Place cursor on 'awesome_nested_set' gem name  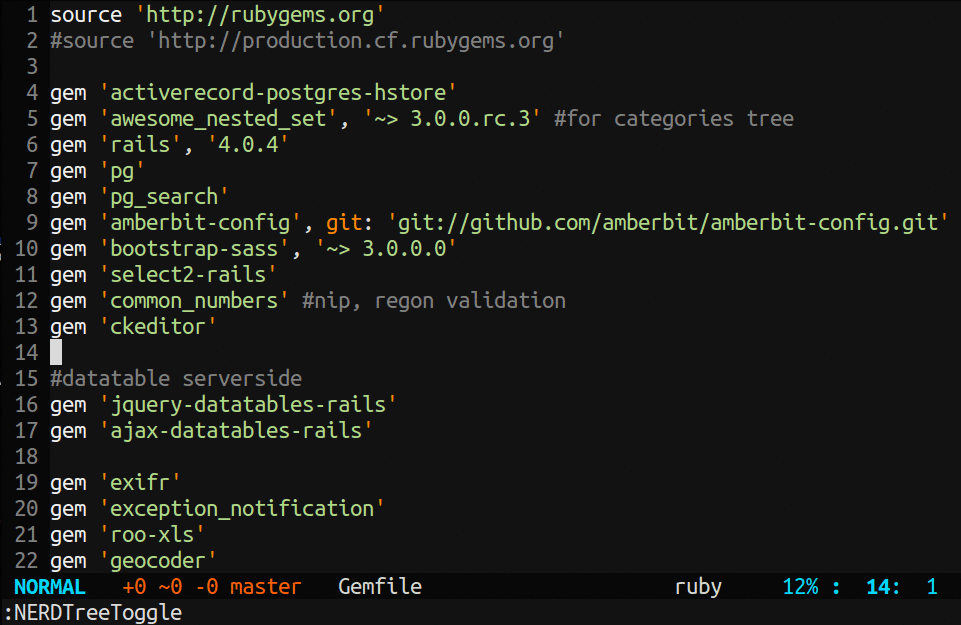(x=218, y=118)
